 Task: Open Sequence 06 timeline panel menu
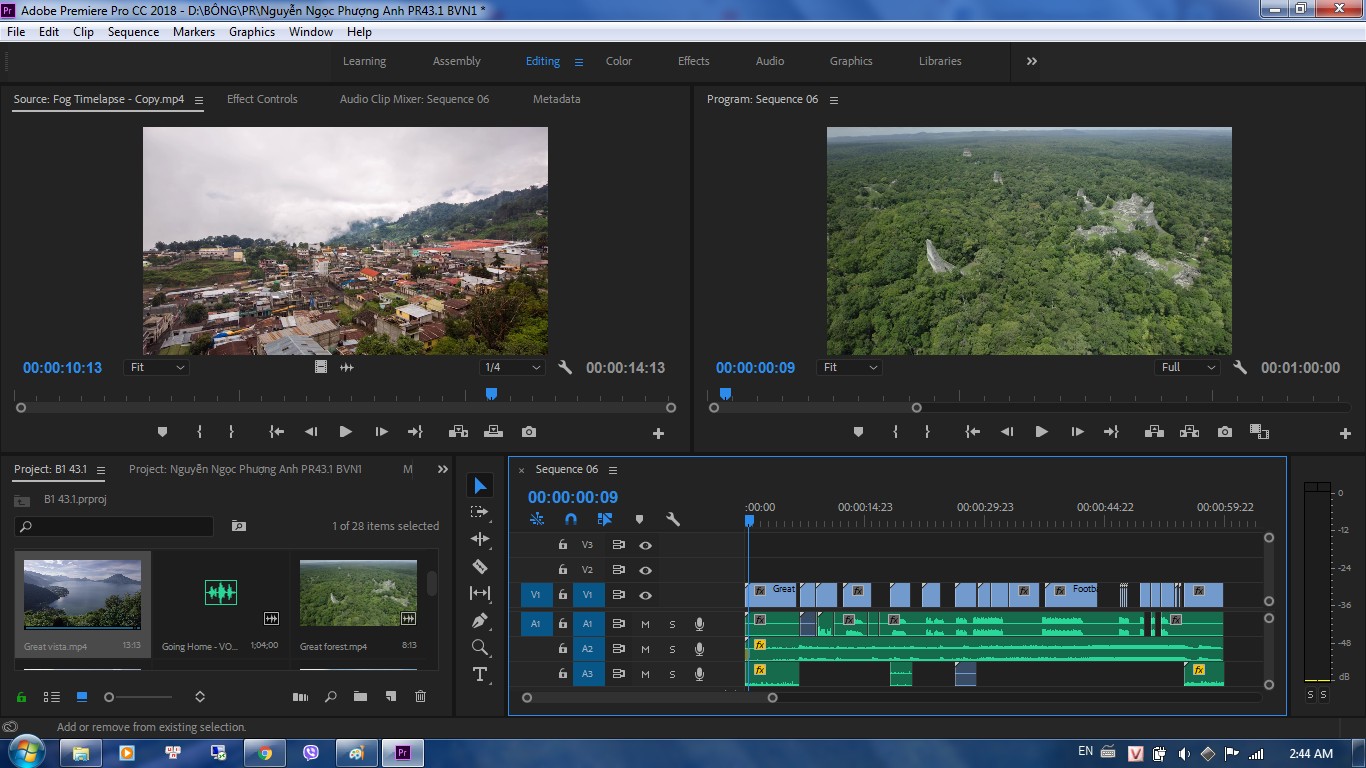click(x=613, y=470)
